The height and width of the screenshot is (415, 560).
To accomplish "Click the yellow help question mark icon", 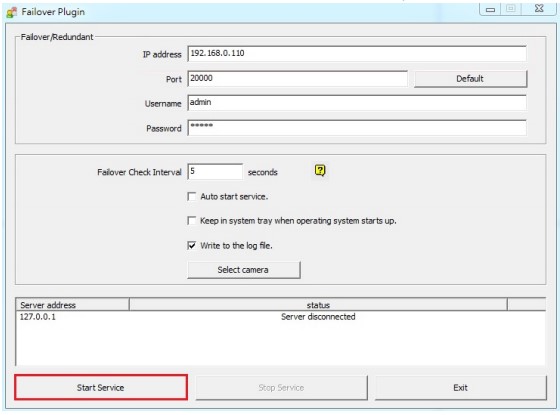I will [320, 171].
